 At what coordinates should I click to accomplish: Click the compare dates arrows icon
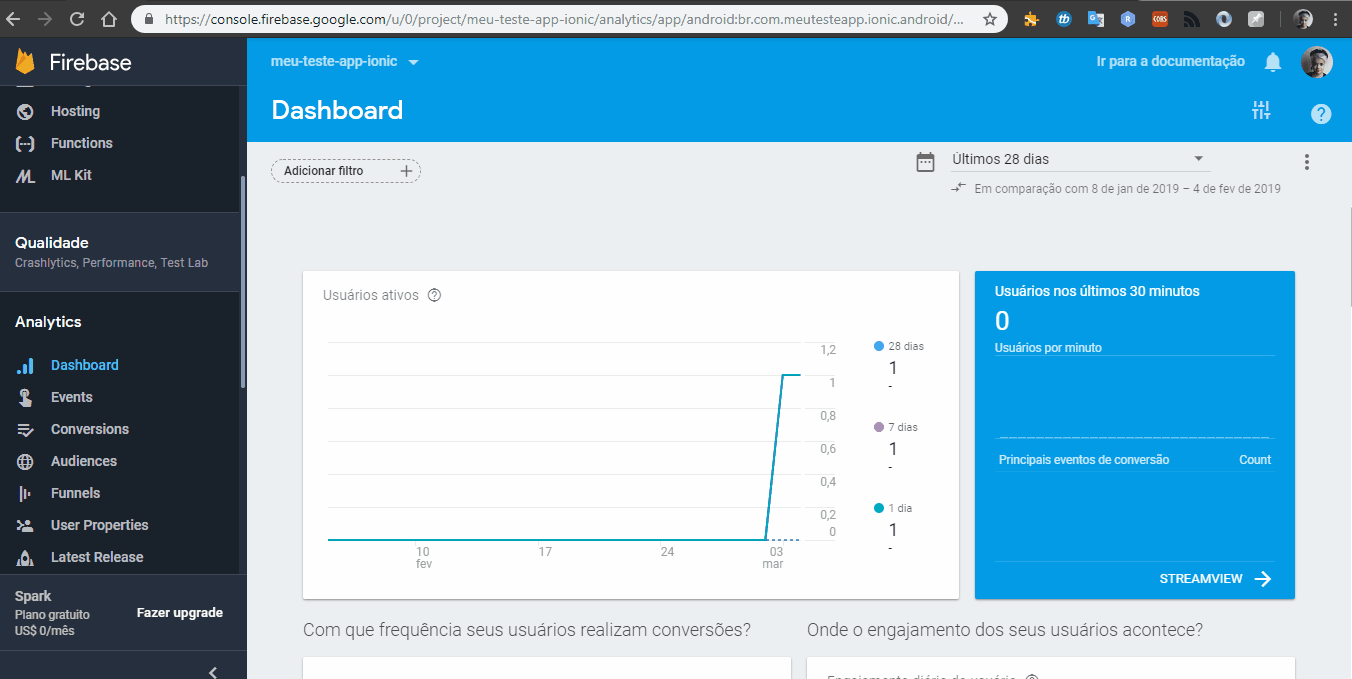click(959, 188)
